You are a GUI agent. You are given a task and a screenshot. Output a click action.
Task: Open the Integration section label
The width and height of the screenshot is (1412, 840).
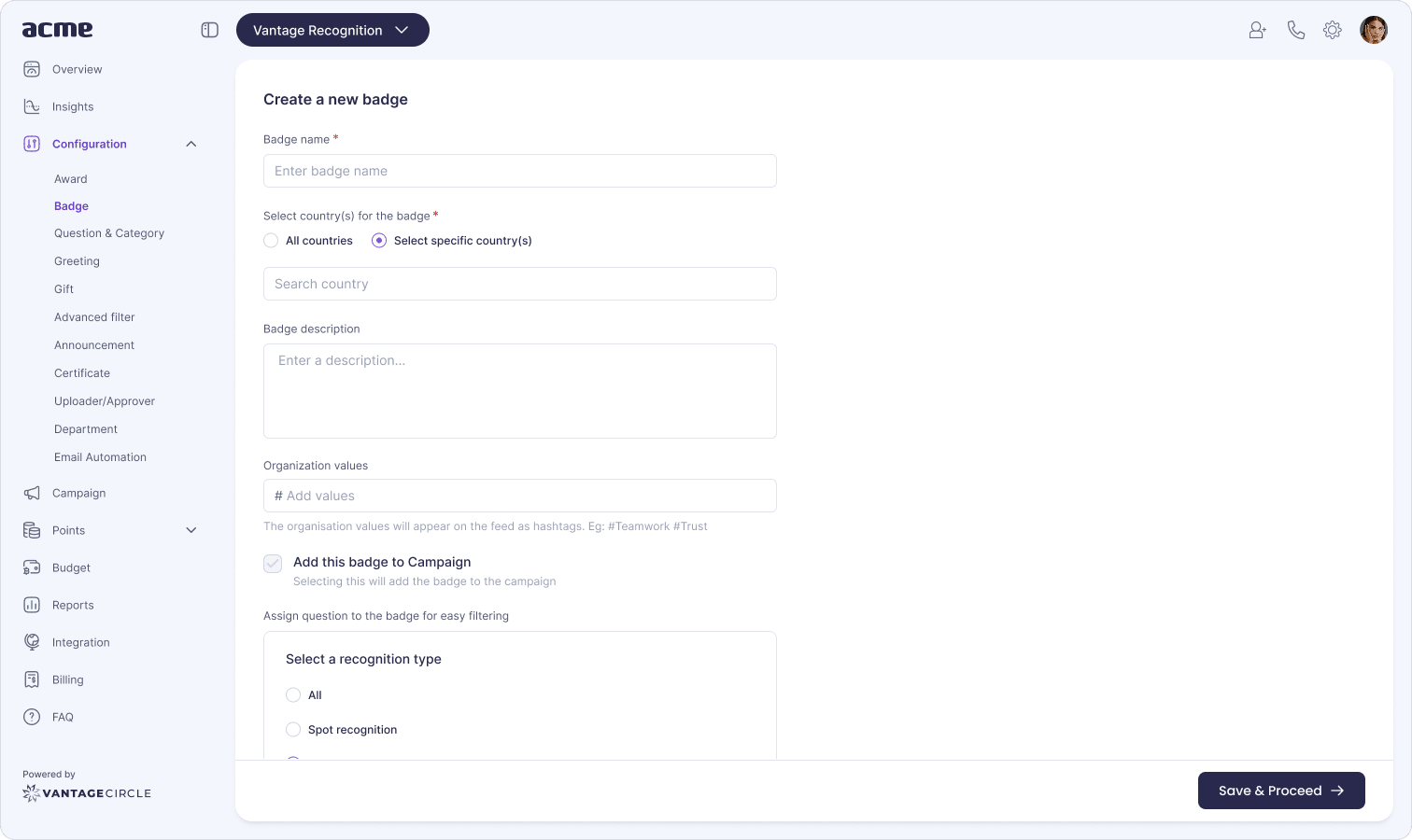coord(80,642)
